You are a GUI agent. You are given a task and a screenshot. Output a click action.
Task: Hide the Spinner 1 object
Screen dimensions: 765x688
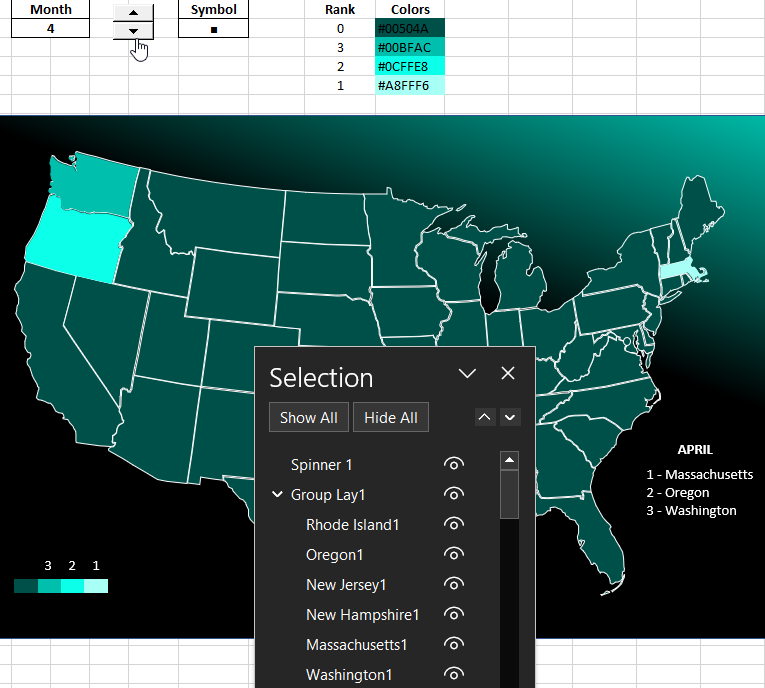pyautogui.click(x=454, y=464)
